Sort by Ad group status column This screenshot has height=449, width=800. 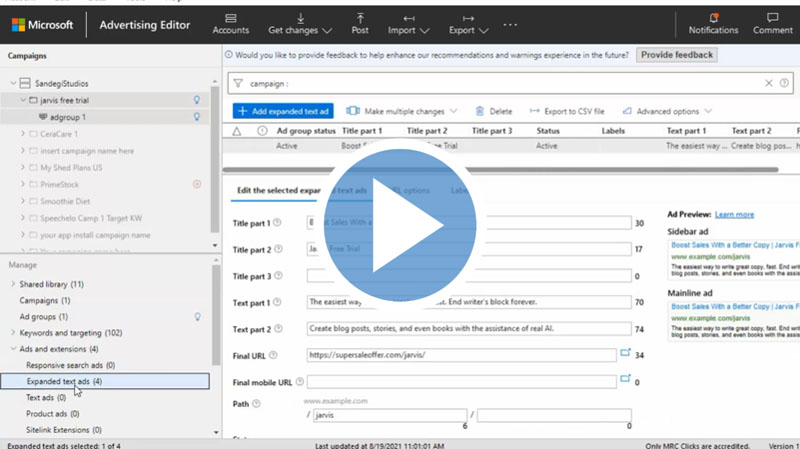click(x=306, y=131)
